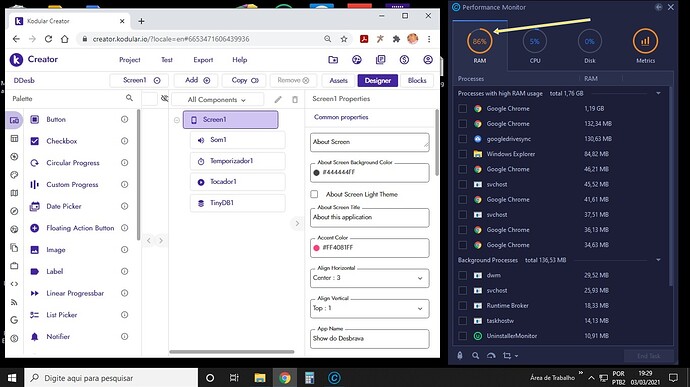Click search magnifier in Performance Monitor footer
Image resolution: width=690 pixels, height=387 pixels.
[475, 355]
